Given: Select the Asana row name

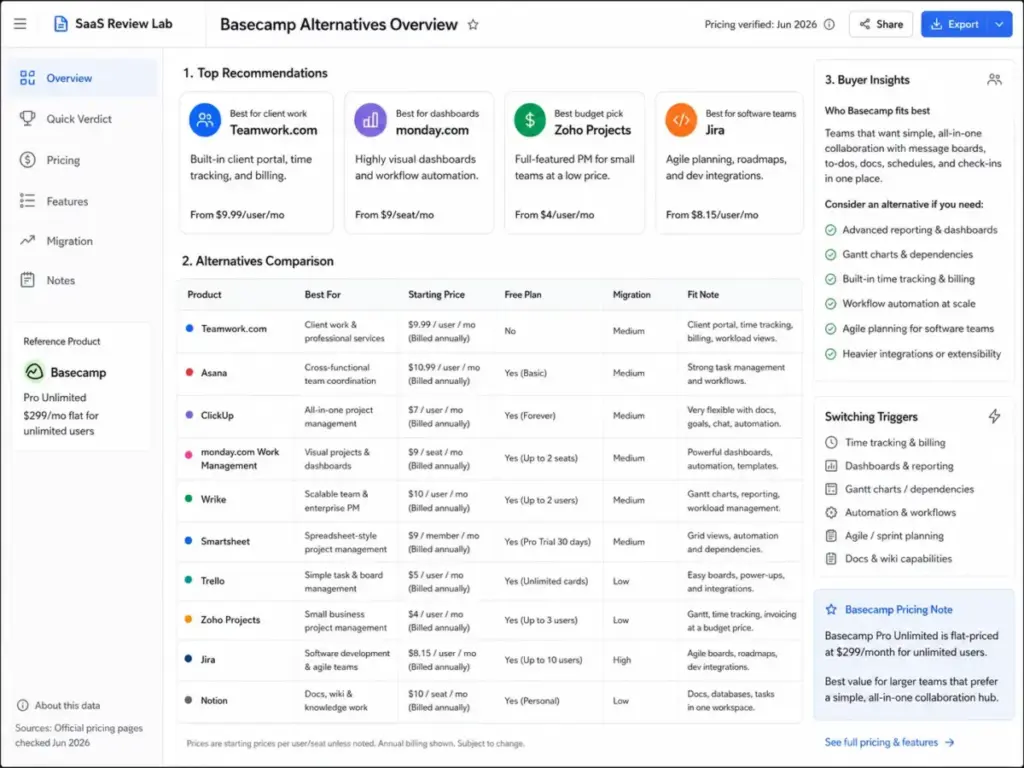Looking at the screenshot, I should click(214, 373).
